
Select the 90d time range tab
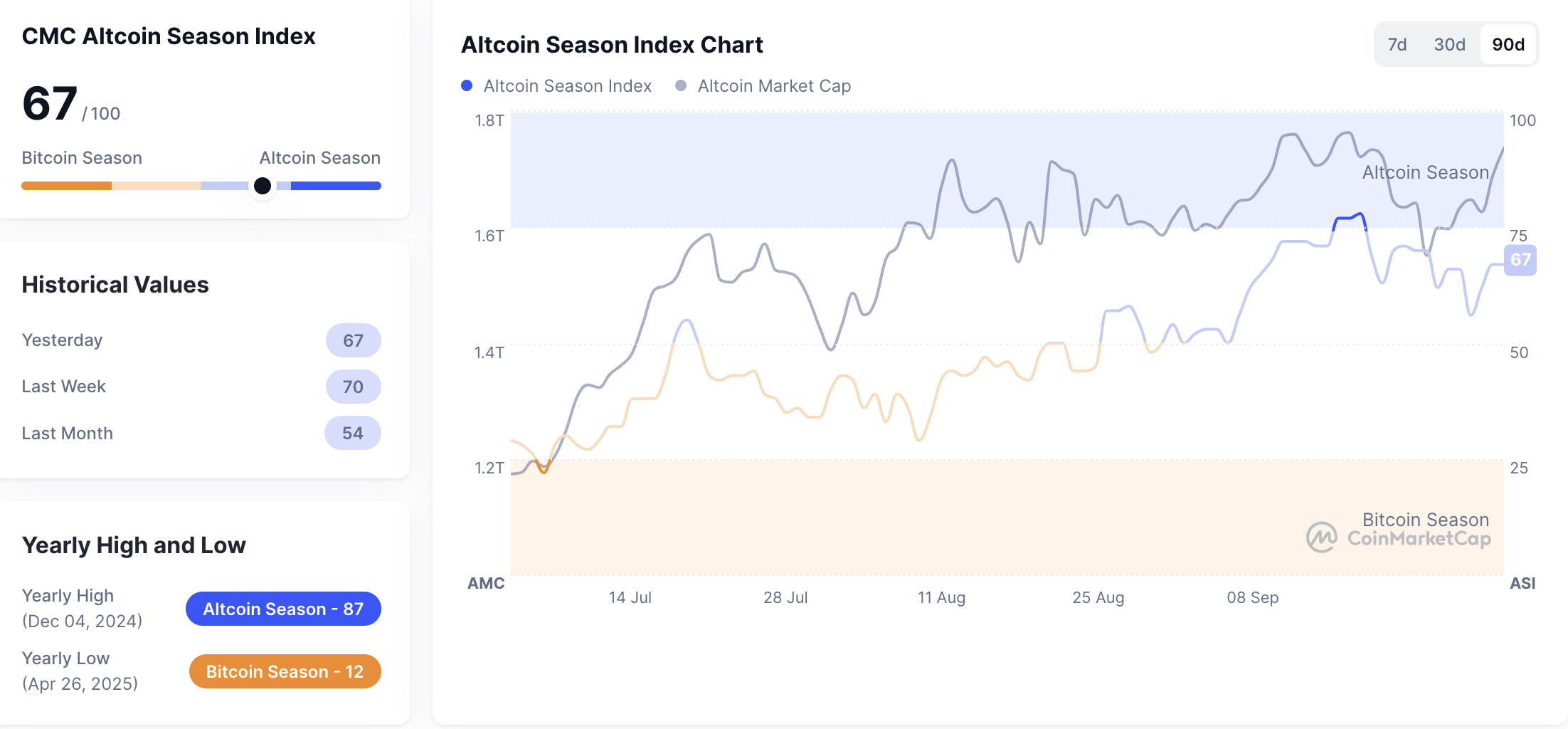pos(1508,44)
